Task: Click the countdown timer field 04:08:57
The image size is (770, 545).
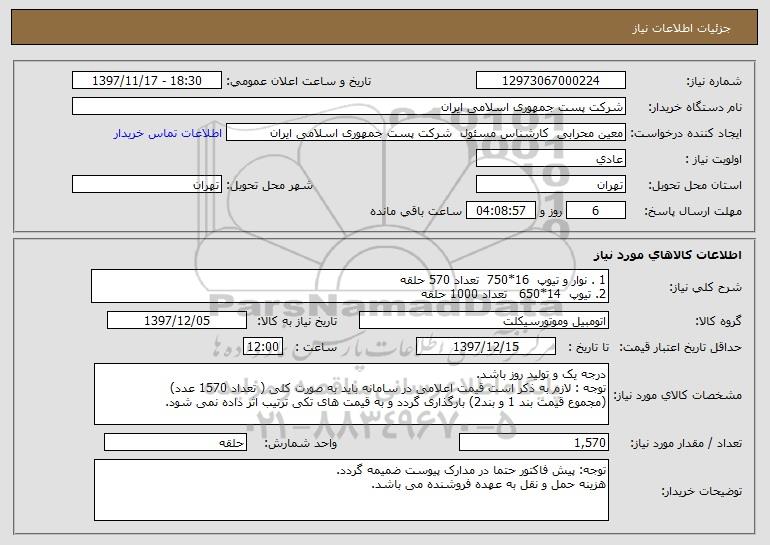Action: pos(500,211)
